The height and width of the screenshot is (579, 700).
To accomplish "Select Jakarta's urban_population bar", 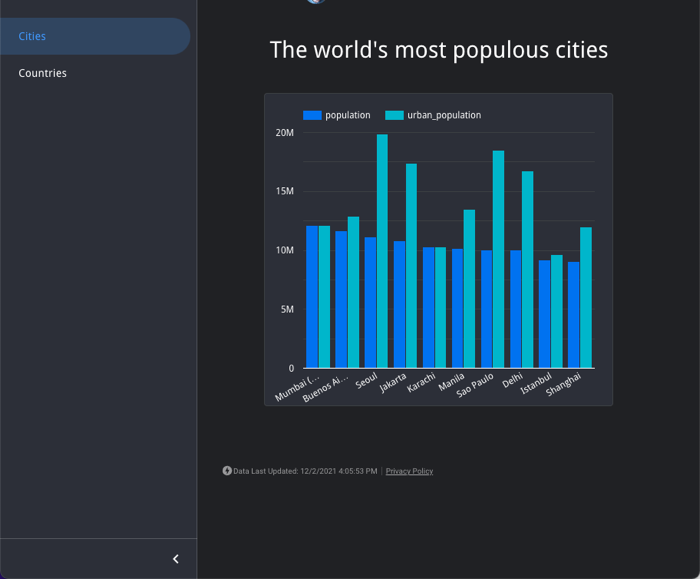I will 411,265.
